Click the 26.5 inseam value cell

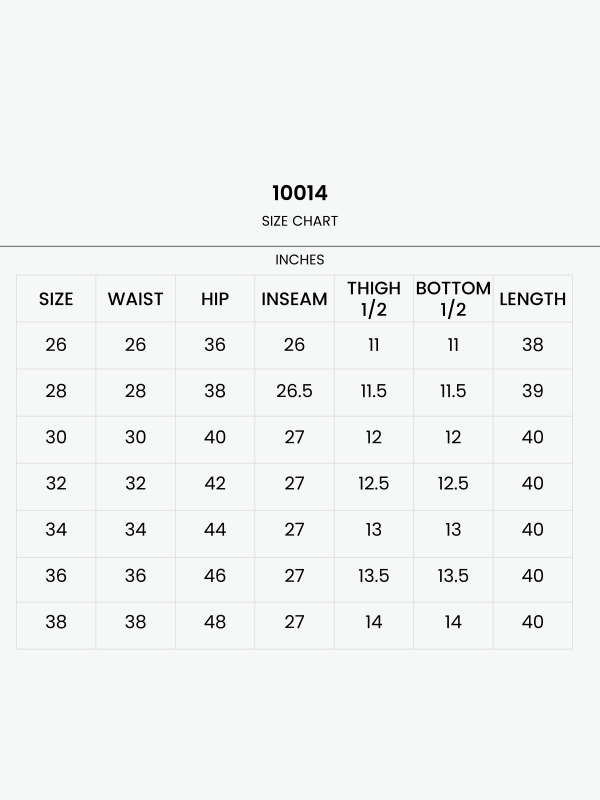[294, 391]
